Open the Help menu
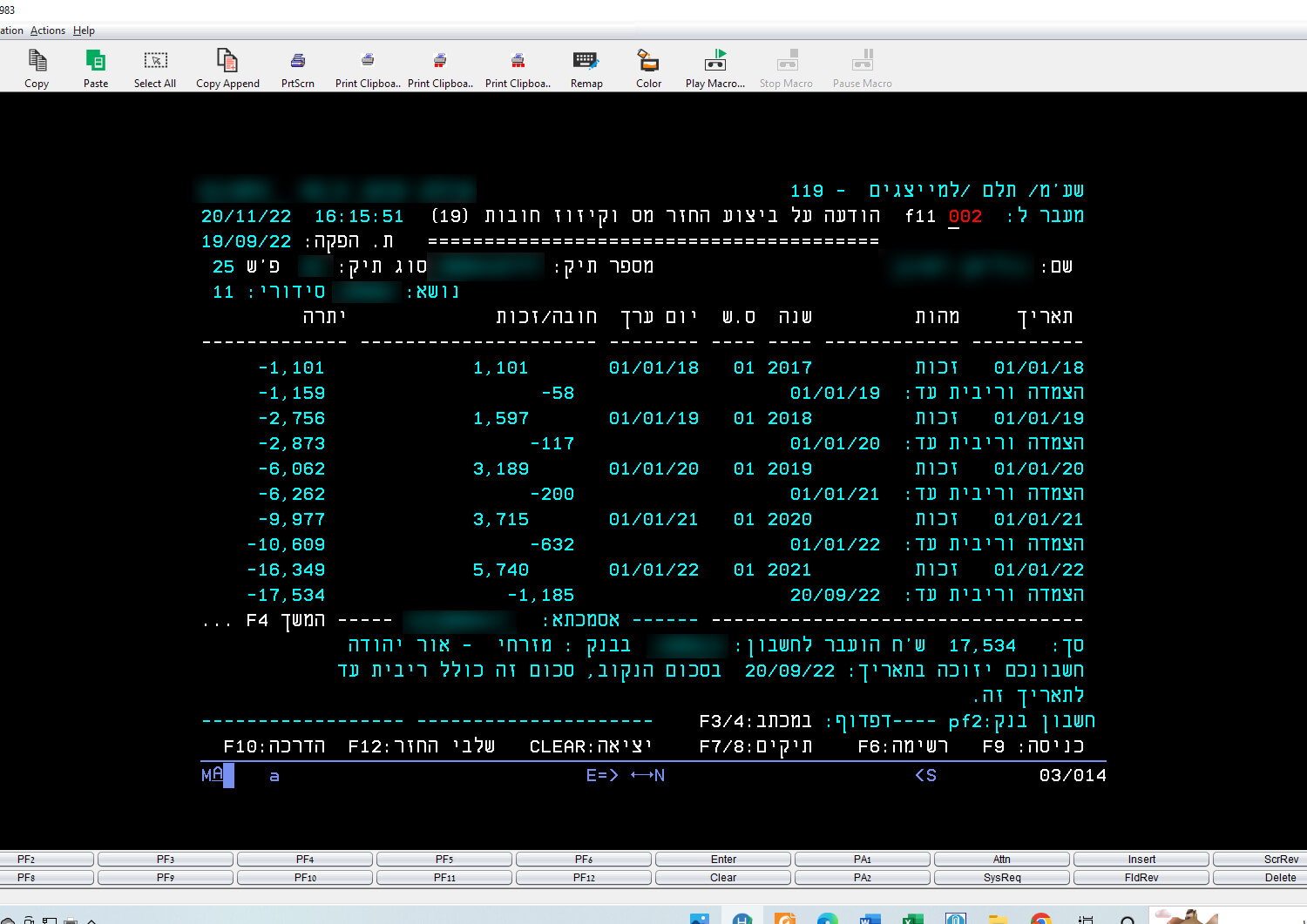 click(x=84, y=30)
